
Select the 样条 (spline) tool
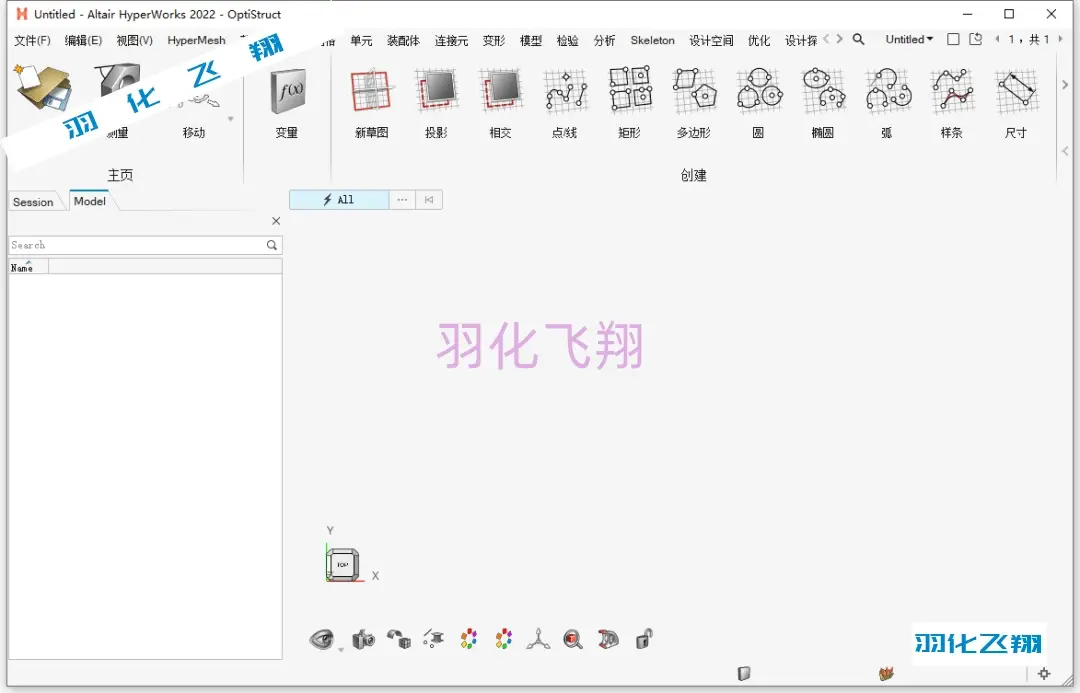951,102
